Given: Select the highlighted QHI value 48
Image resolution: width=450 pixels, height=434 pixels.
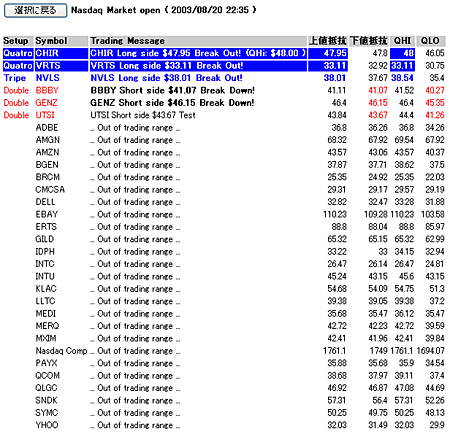Looking at the screenshot, I should pyautogui.click(x=403, y=53).
